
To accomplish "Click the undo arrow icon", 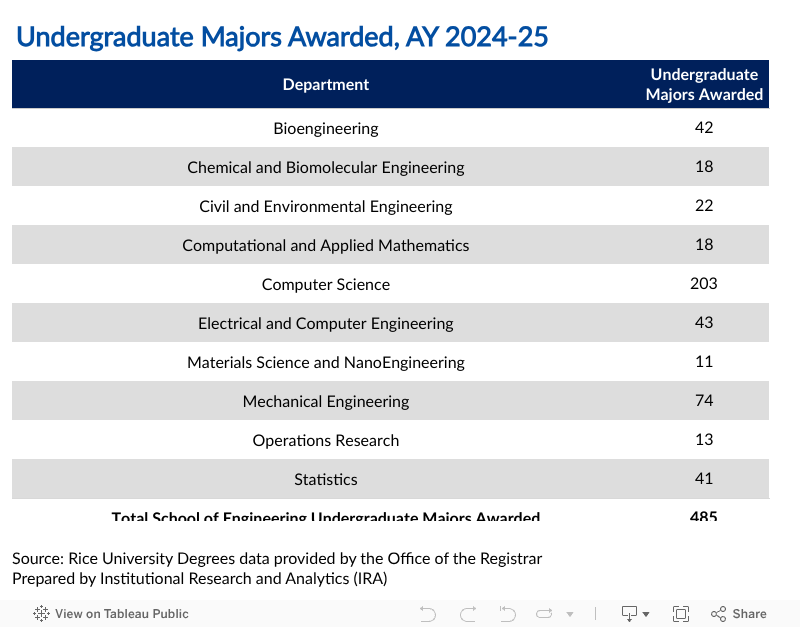I will click(x=428, y=613).
